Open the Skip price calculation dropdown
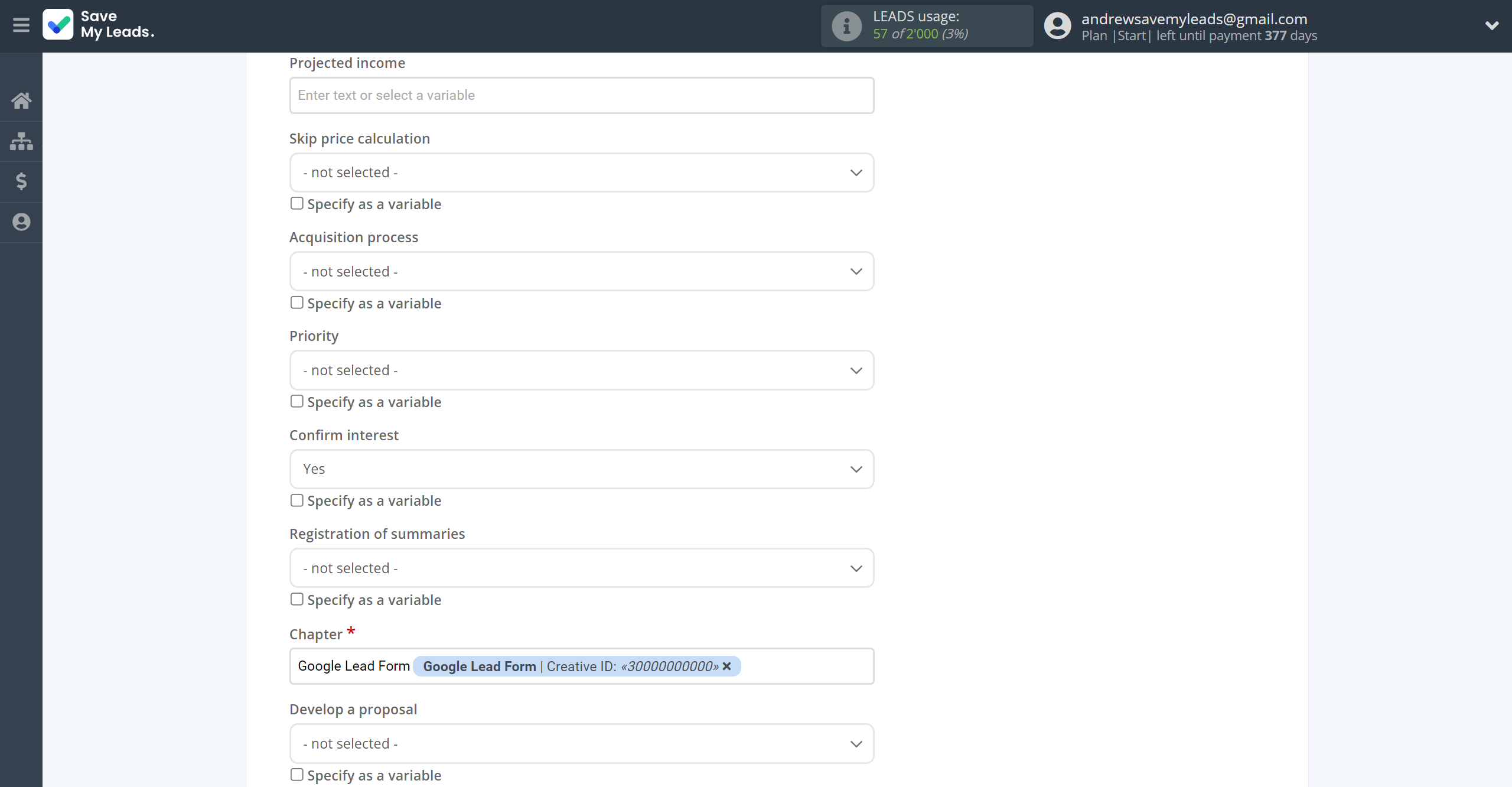The height and width of the screenshot is (787, 1512). (x=582, y=173)
